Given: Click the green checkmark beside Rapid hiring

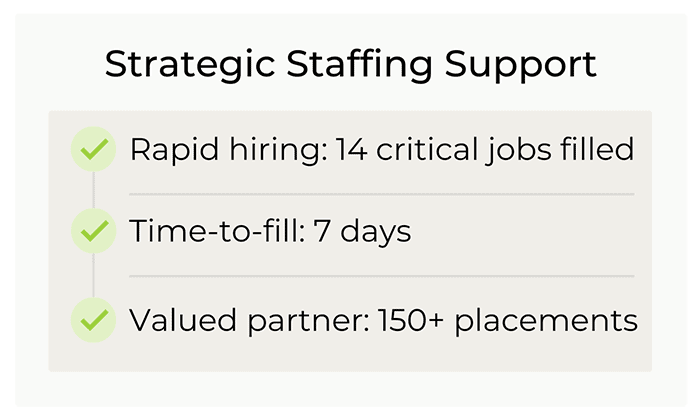Looking at the screenshot, I should 94,149.
